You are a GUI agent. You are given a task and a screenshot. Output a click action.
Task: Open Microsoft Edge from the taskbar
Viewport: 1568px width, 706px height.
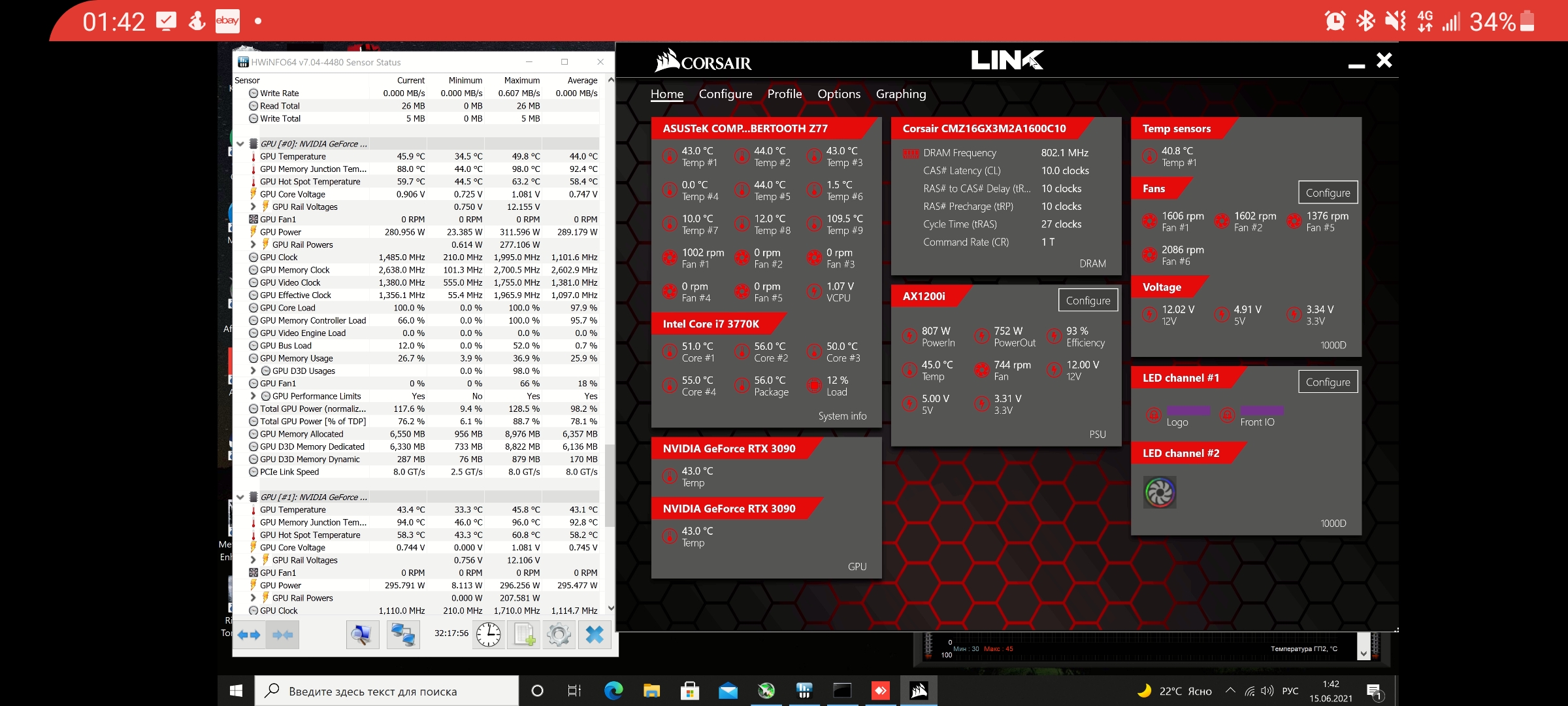point(613,691)
